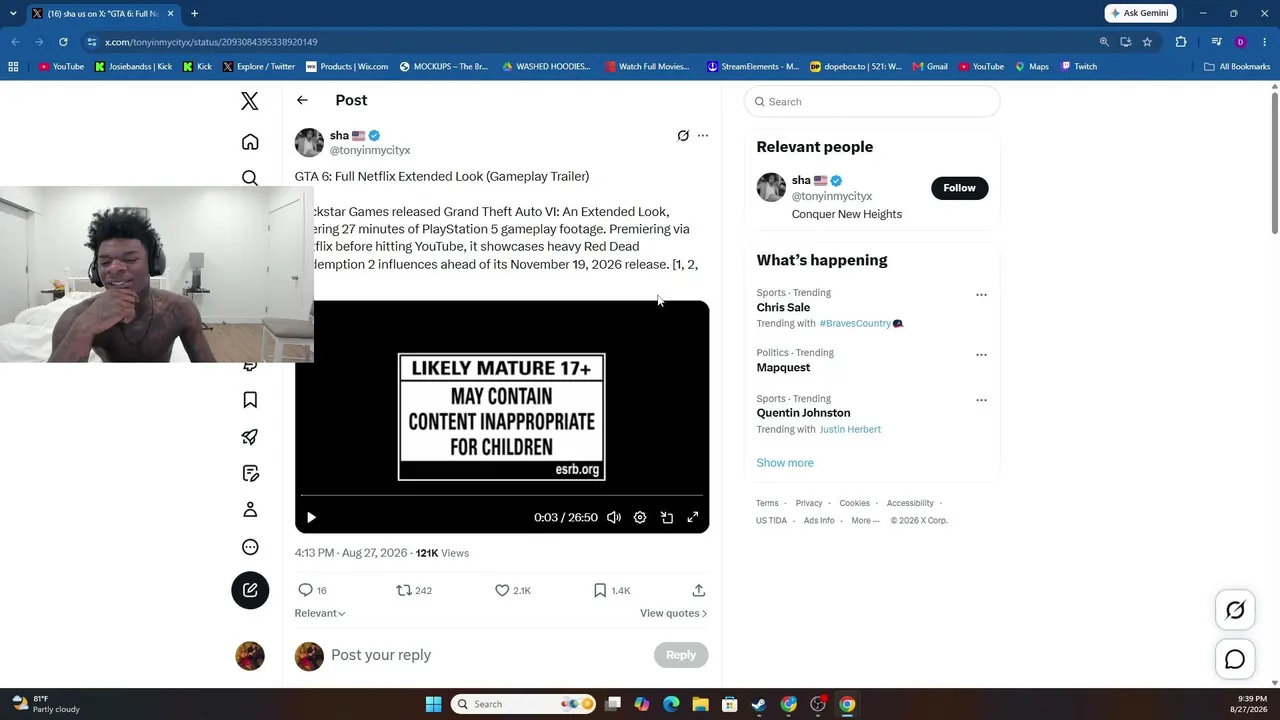Screen dimensions: 1280x720
Task: Go to the X home feed
Action: coord(250,142)
